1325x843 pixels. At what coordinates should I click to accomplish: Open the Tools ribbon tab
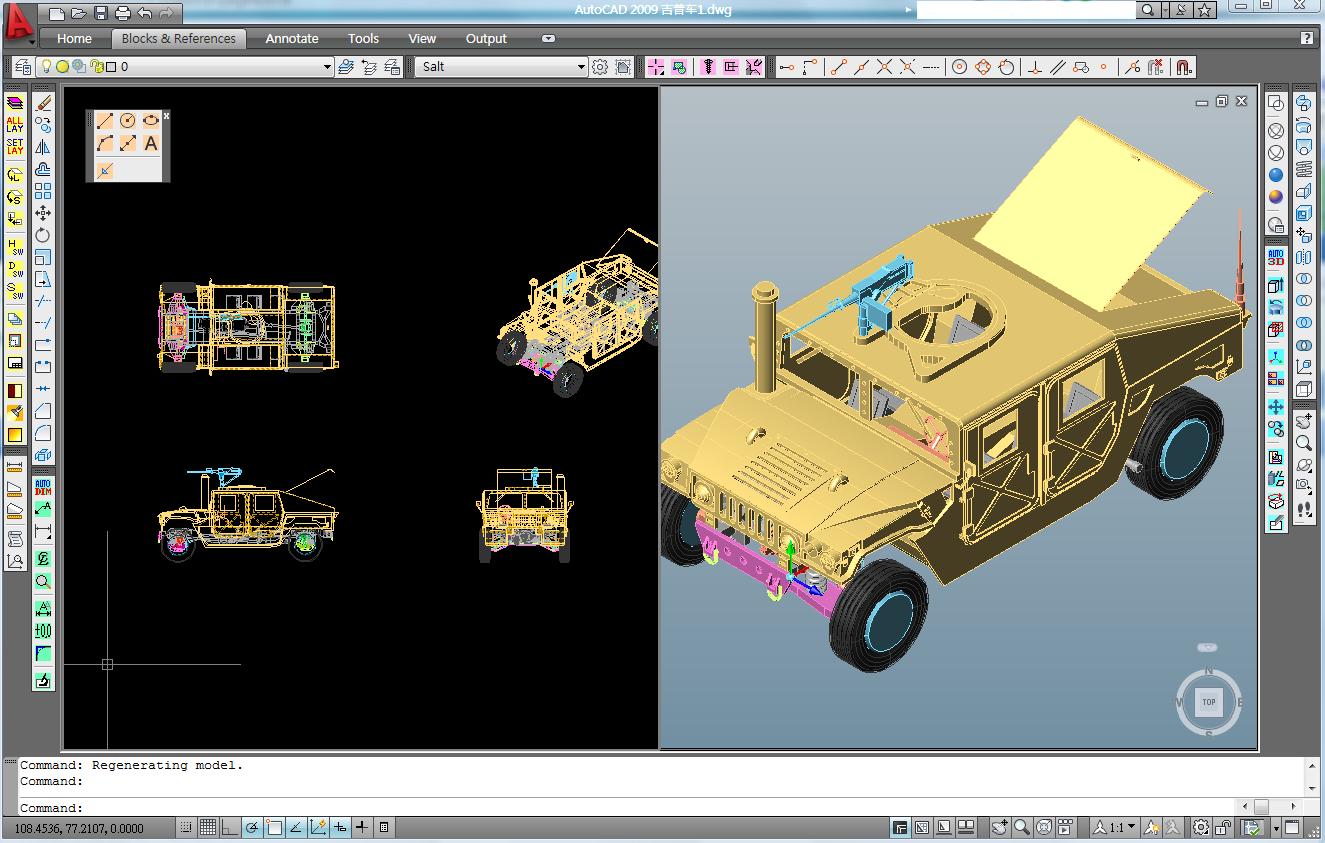(x=363, y=39)
